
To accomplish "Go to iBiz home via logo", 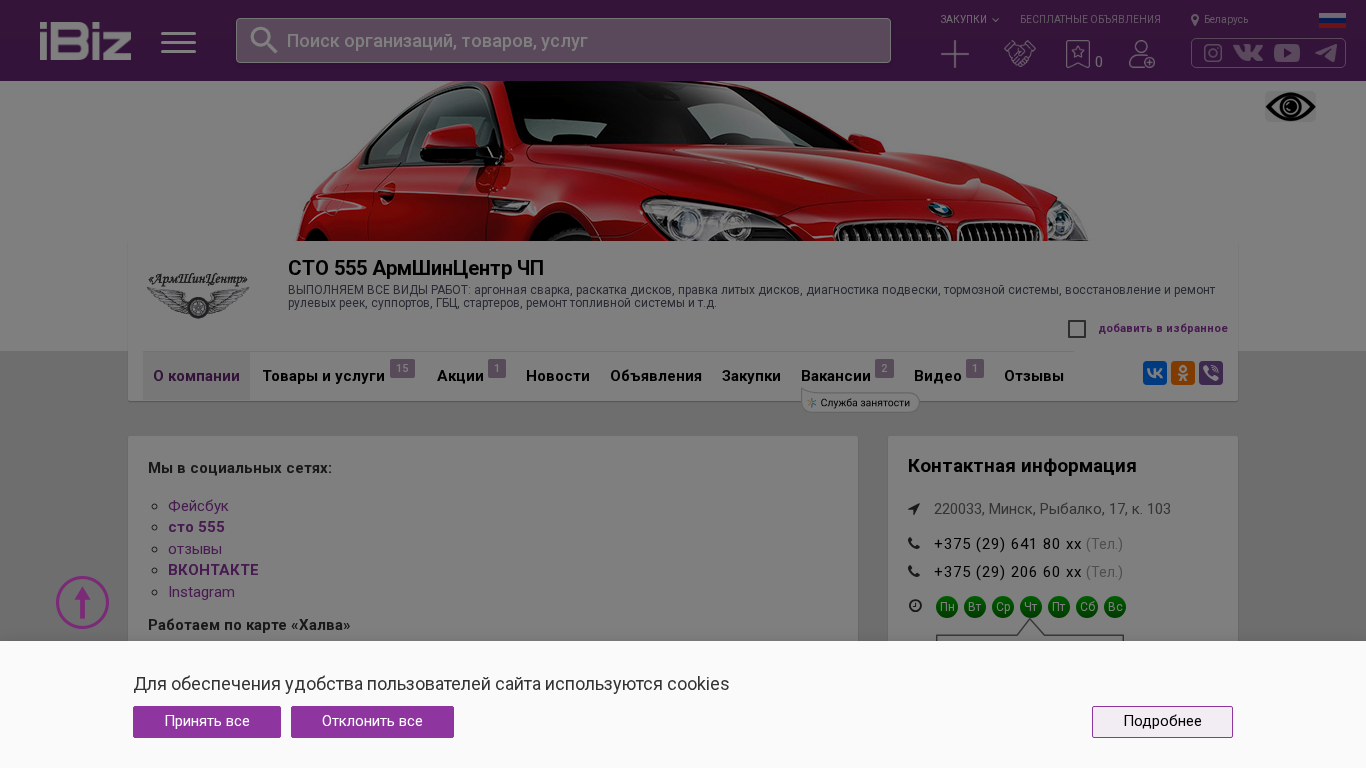I will 85,41.
